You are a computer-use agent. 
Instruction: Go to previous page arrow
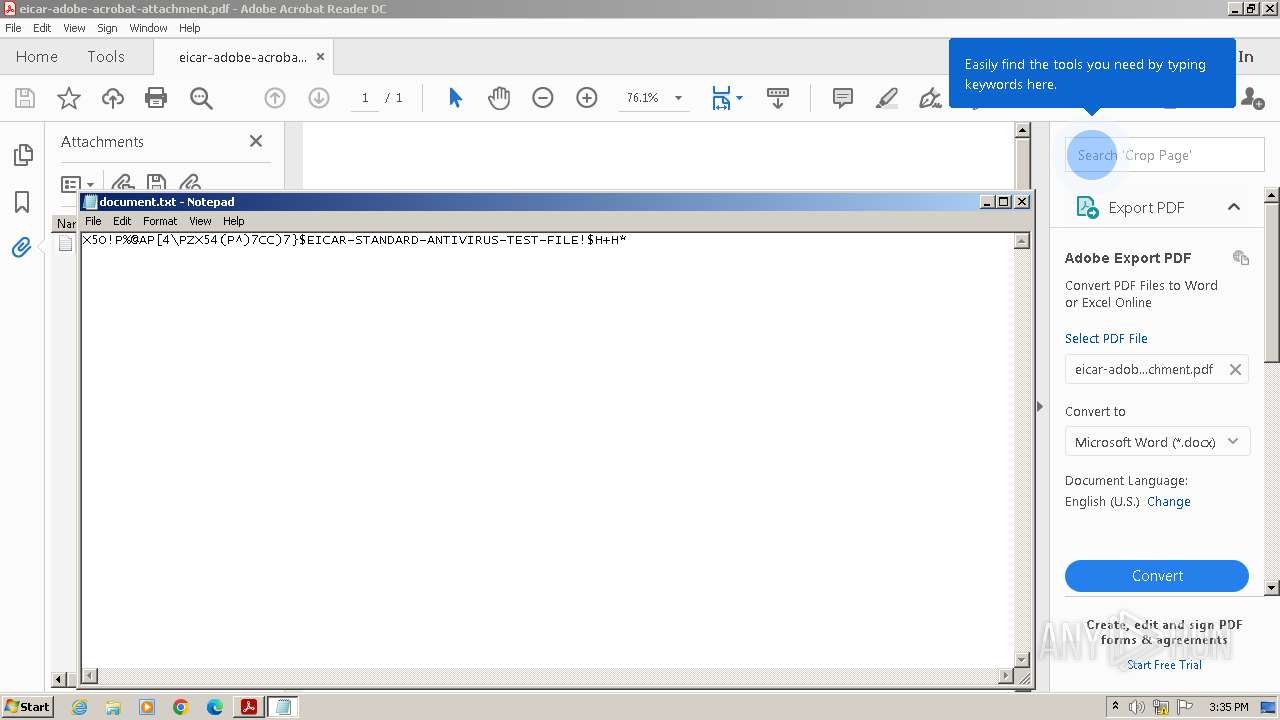point(275,98)
